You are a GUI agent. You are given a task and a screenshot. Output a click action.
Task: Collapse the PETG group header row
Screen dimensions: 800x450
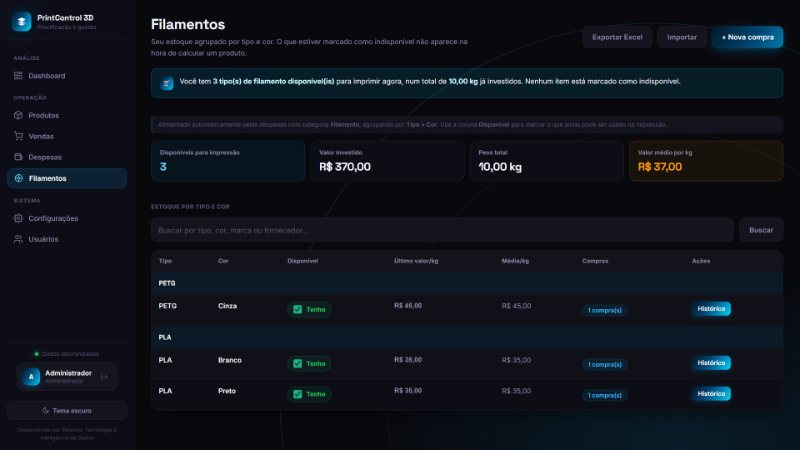[467, 283]
